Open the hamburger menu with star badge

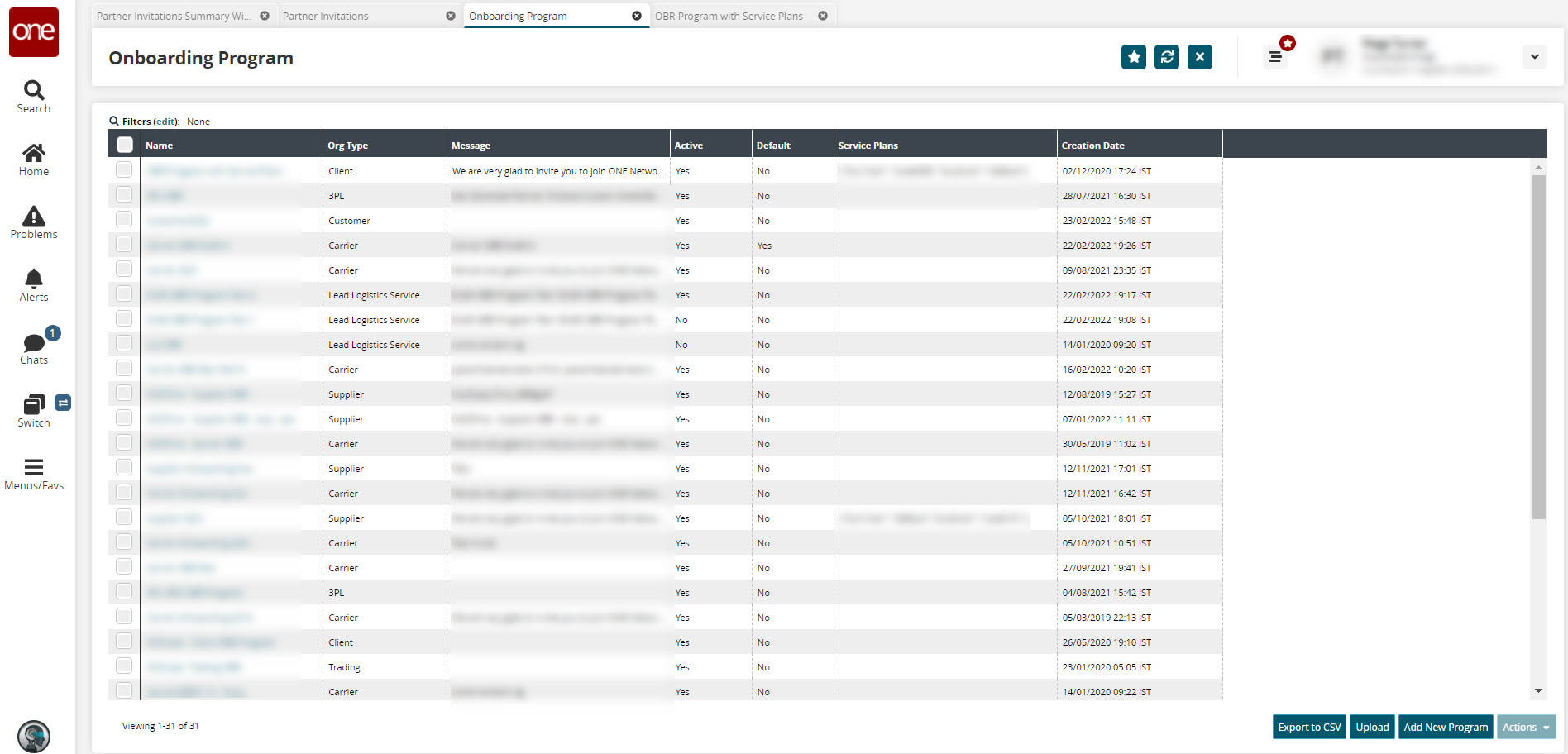click(x=1276, y=57)
